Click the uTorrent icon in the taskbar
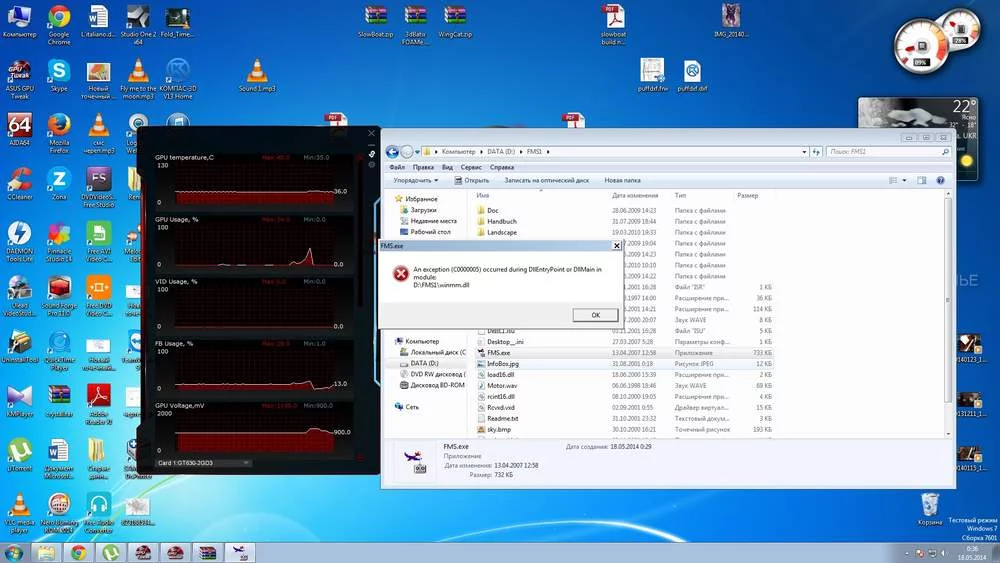 coord(109,552)
